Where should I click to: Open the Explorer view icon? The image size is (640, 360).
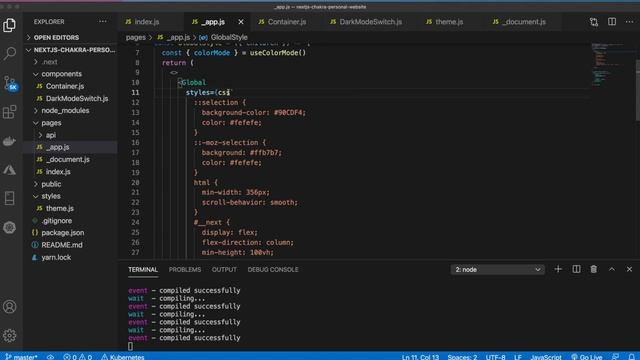(x=9, y=25)
